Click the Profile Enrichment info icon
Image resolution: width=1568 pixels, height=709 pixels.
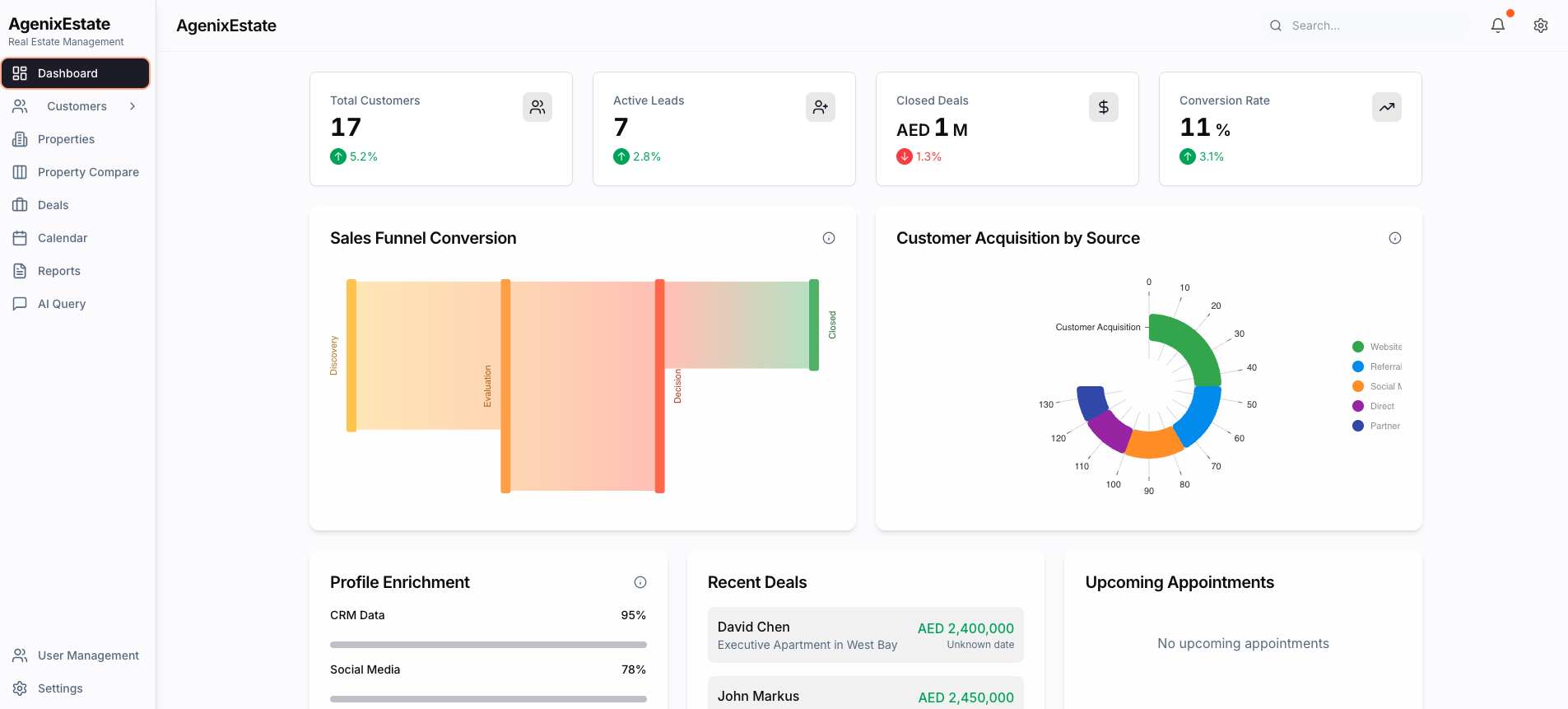tap(640, 582)
